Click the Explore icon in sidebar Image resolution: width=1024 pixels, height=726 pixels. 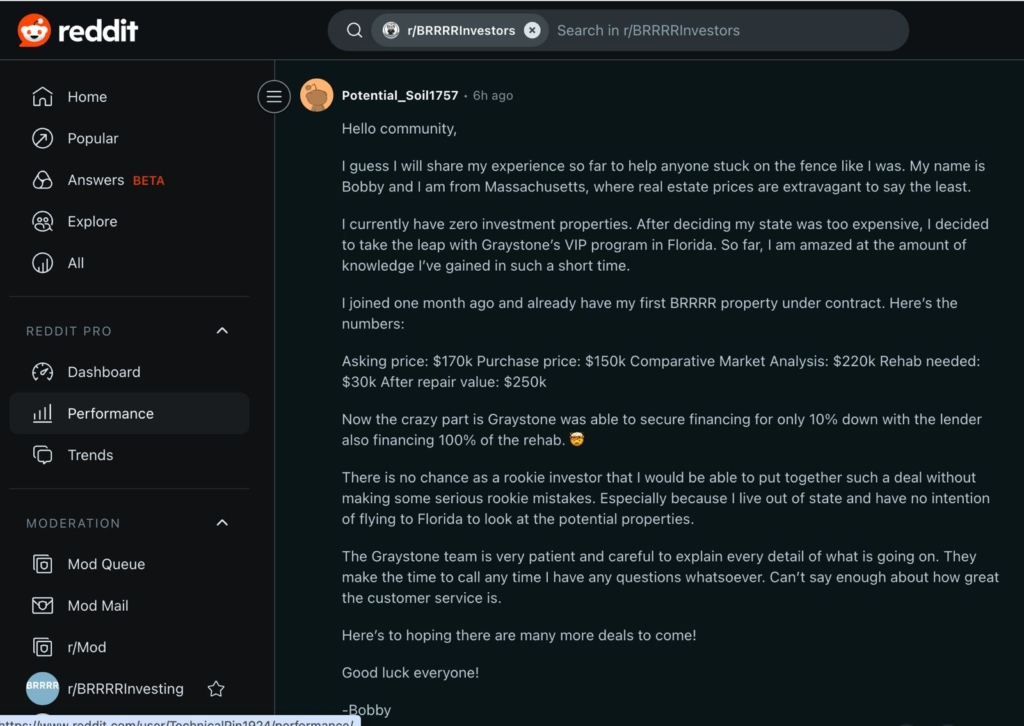tap(42, 222)
